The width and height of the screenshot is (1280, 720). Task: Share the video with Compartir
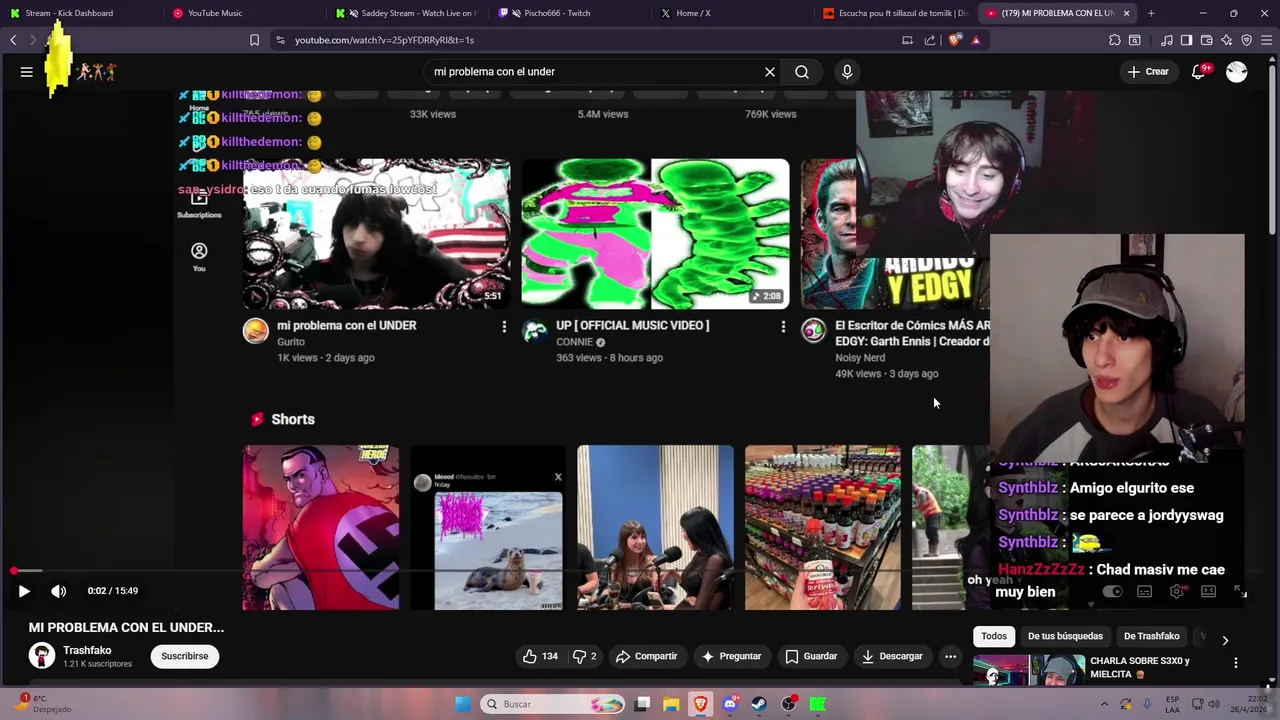click(x=647, y=656)
